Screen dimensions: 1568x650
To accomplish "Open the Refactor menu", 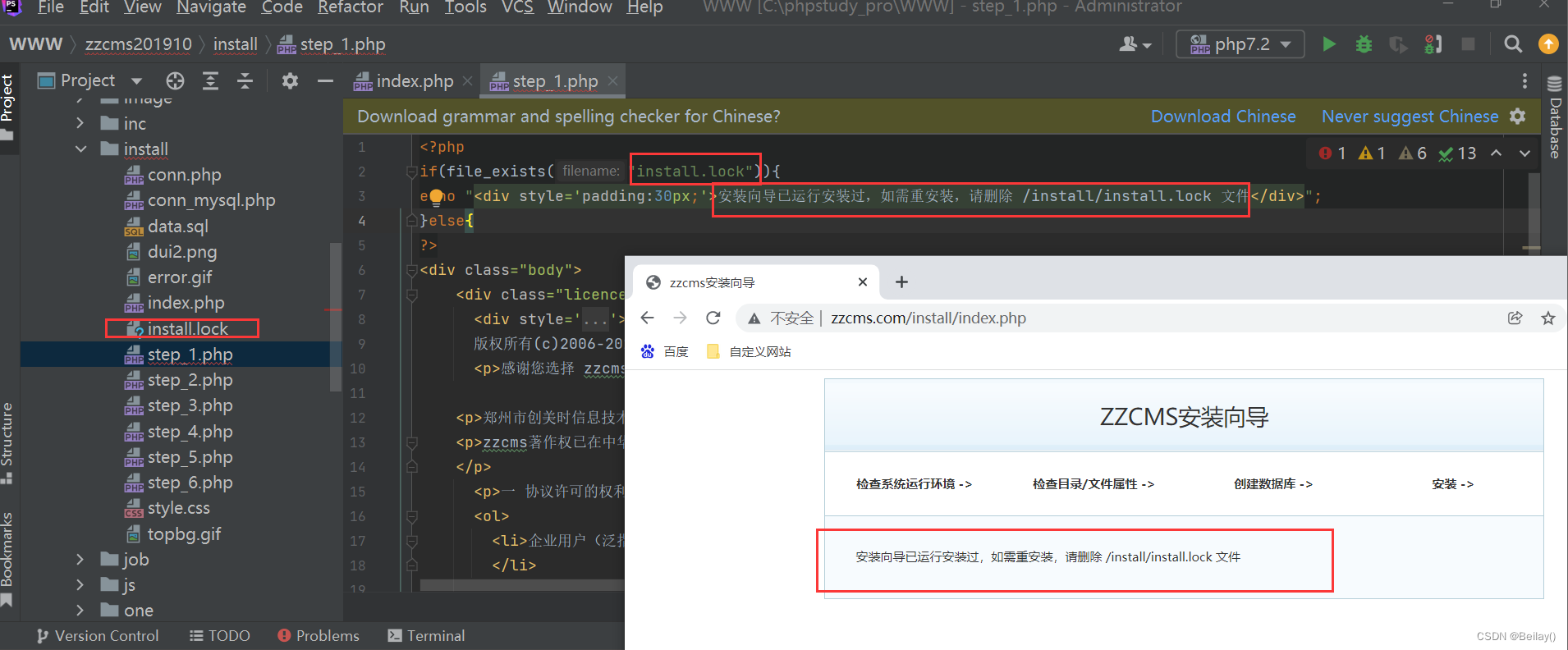I will click(351, 7).
